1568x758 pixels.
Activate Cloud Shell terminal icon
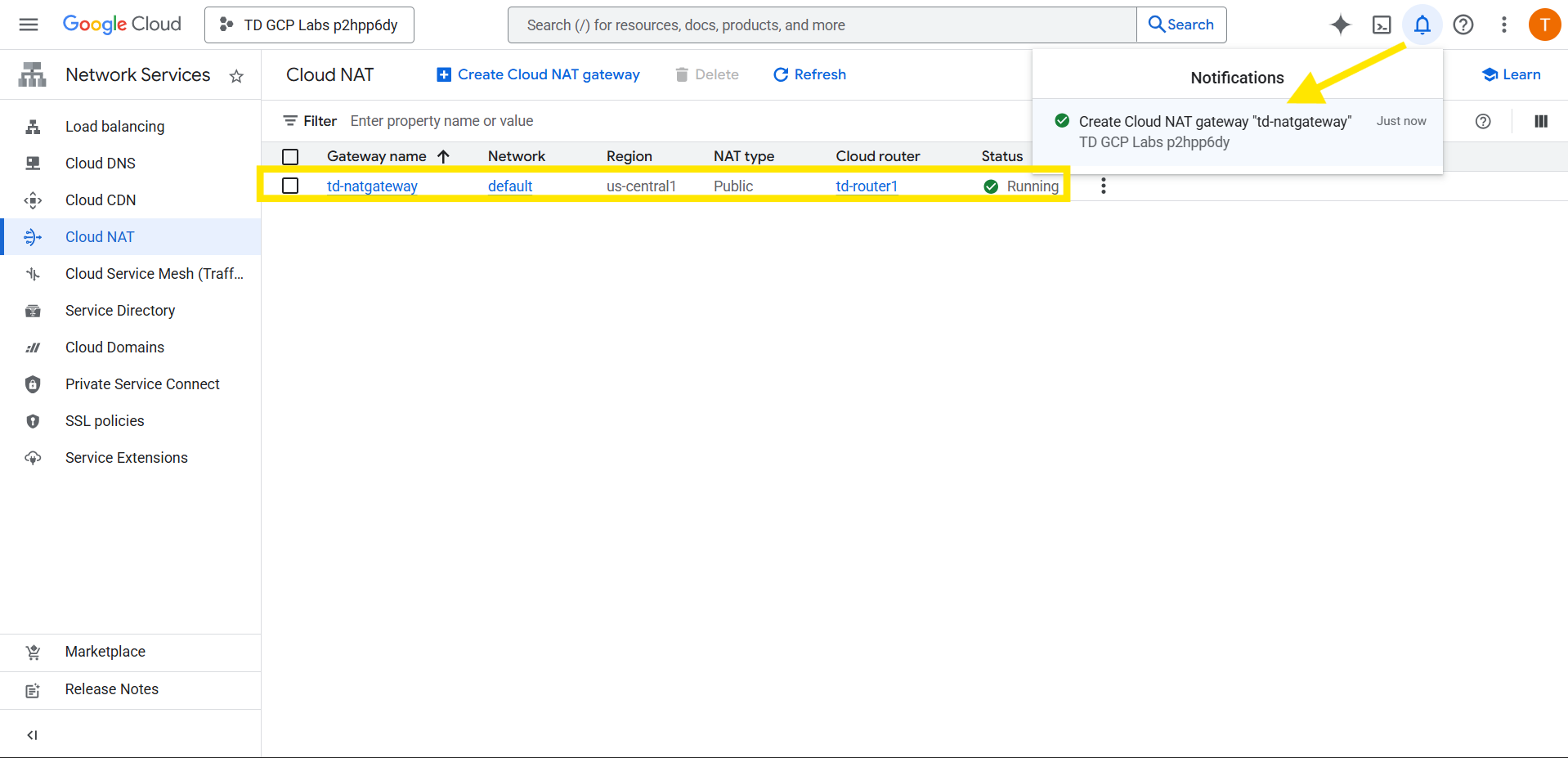[1381, 25]
